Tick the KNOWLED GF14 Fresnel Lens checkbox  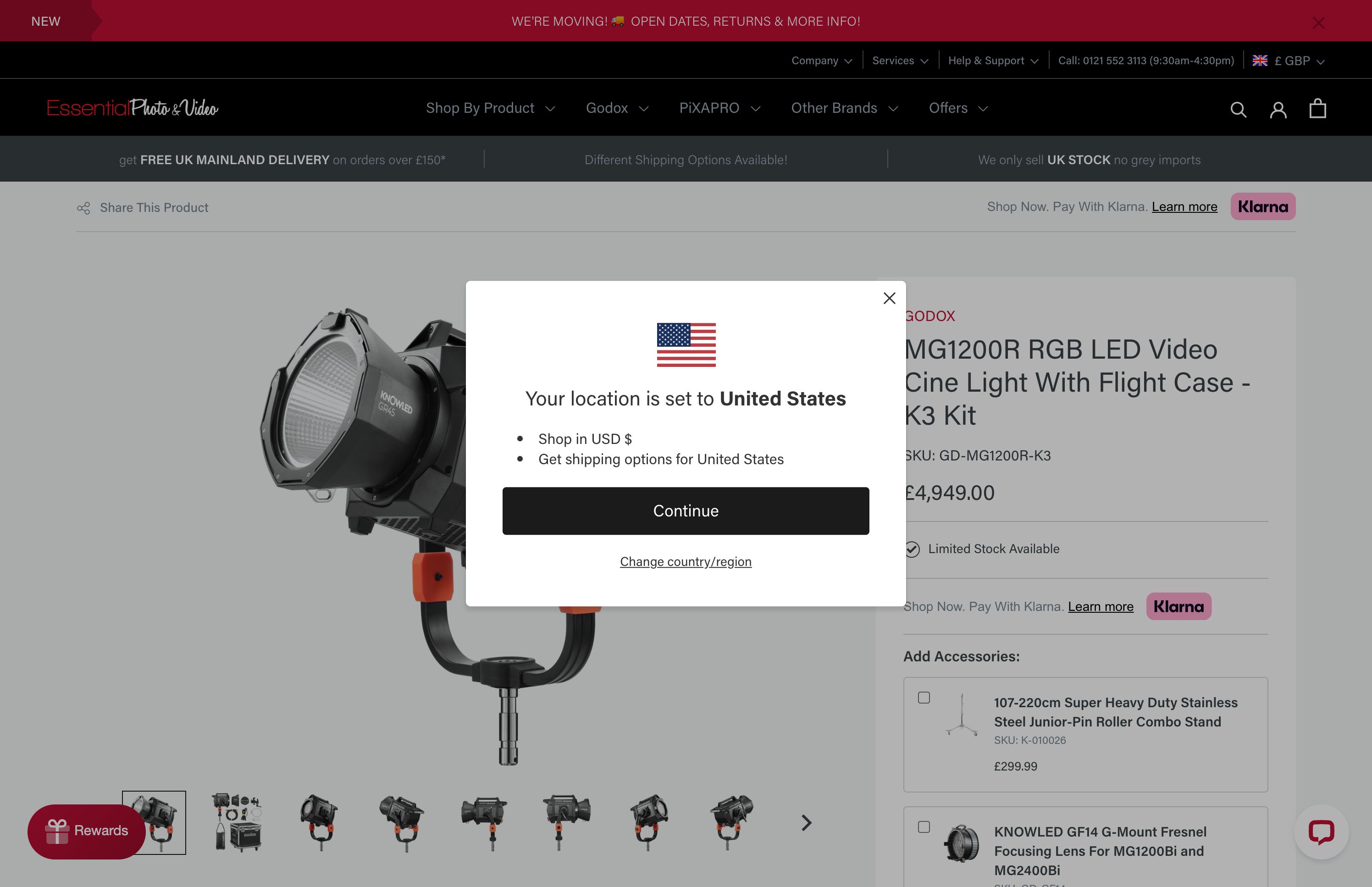coord(924,827)
